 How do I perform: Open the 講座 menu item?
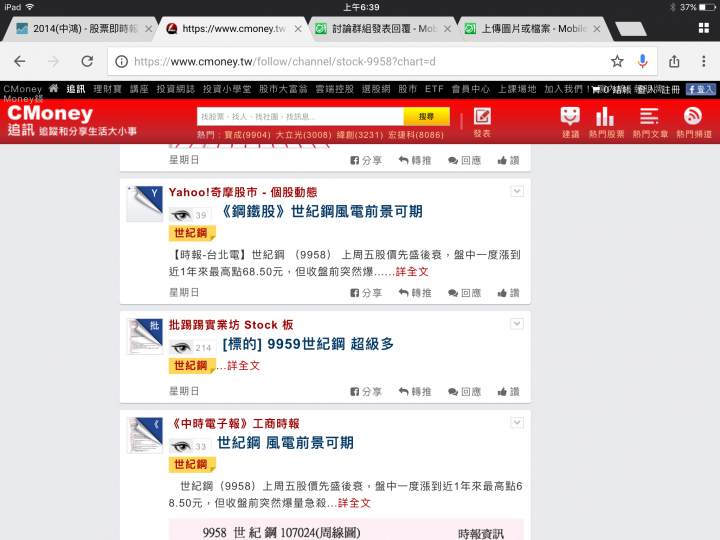point(139,89)
